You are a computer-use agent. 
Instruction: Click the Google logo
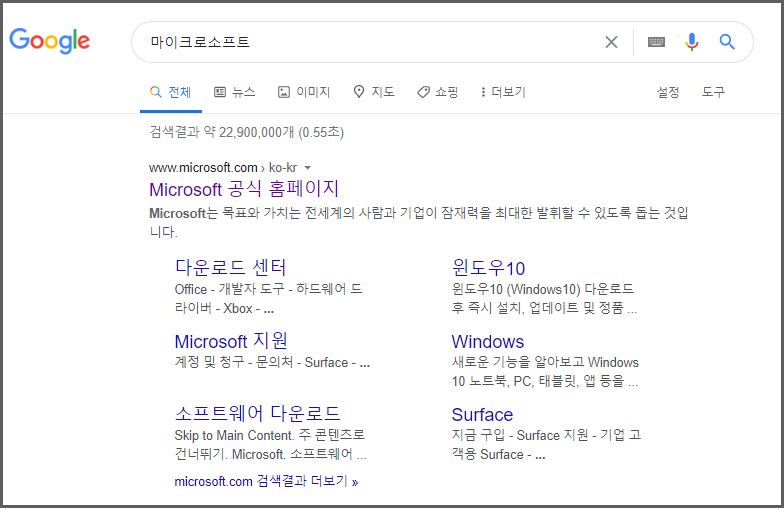coord(50,40)
